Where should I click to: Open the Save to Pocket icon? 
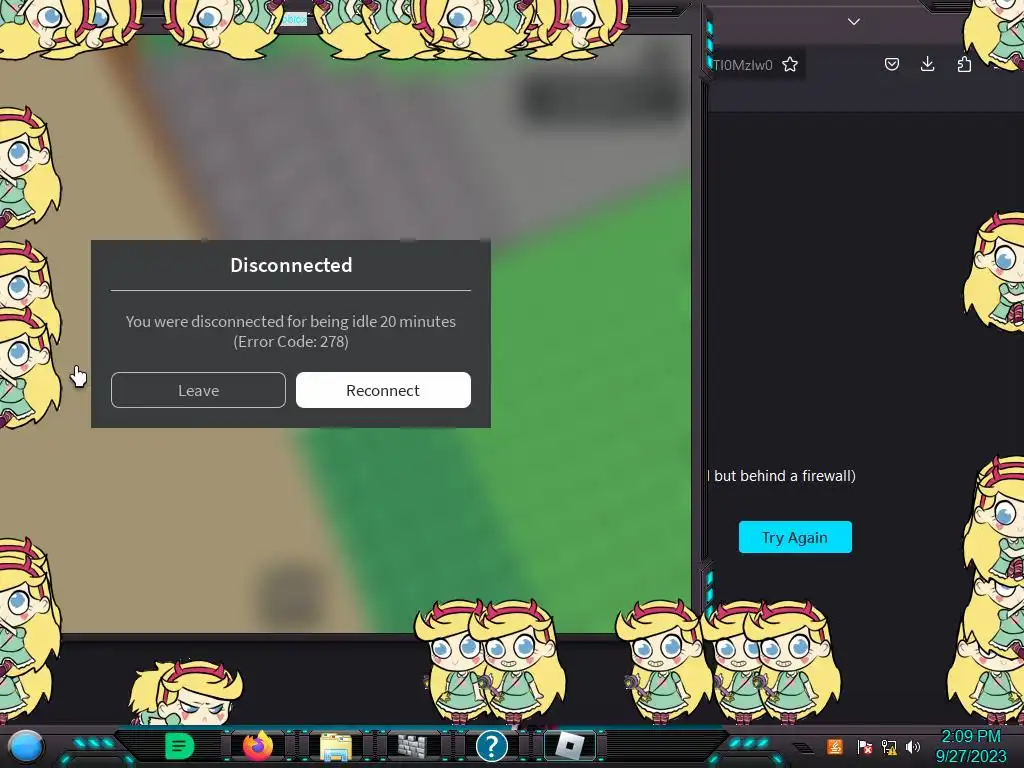pos(891,64)
